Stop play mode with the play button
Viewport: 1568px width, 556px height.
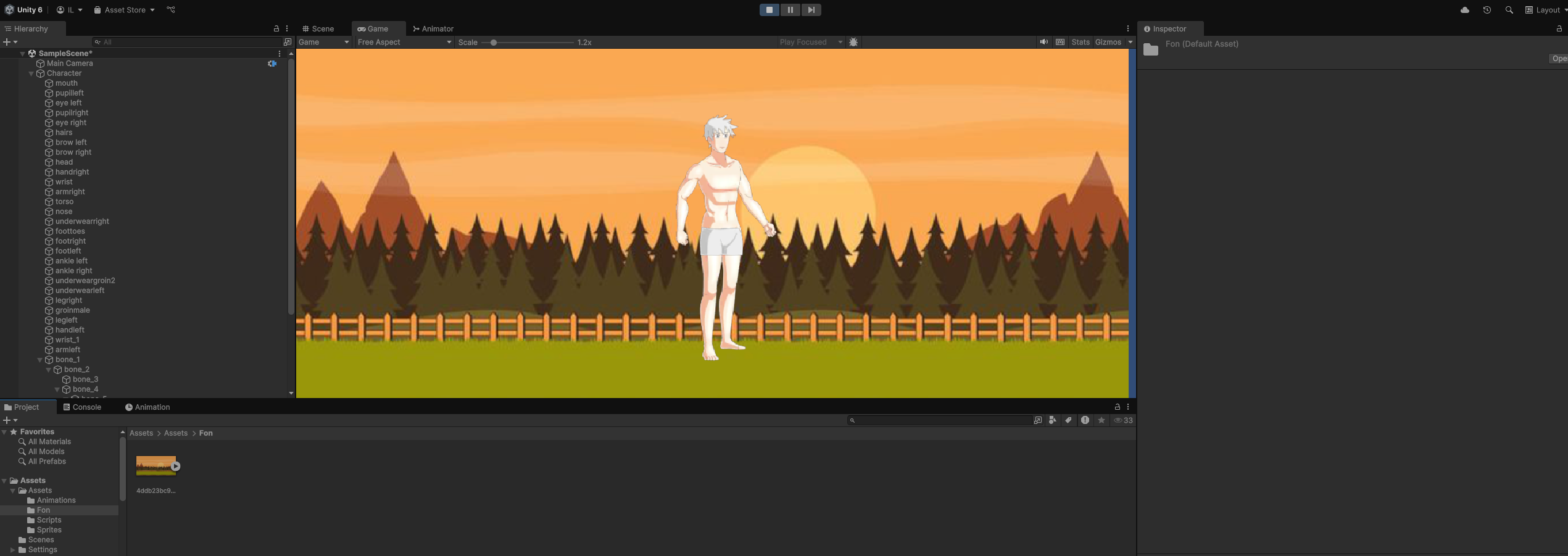pos(769,10)
